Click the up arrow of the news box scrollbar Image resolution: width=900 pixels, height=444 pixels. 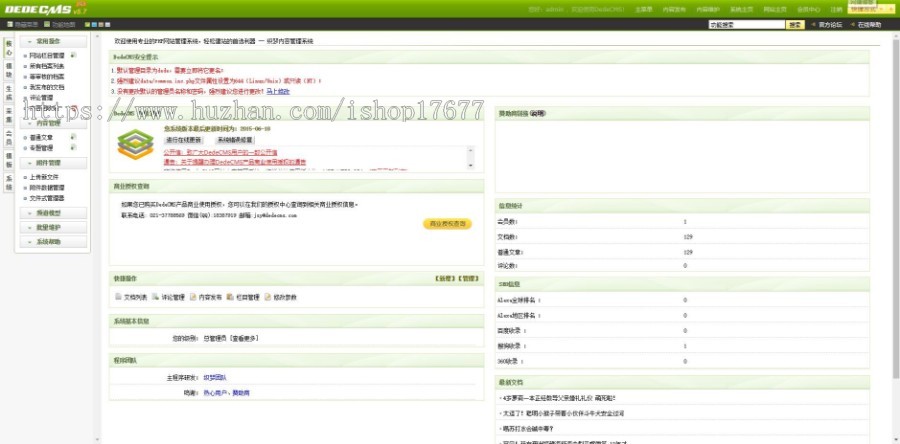point(471,150)
